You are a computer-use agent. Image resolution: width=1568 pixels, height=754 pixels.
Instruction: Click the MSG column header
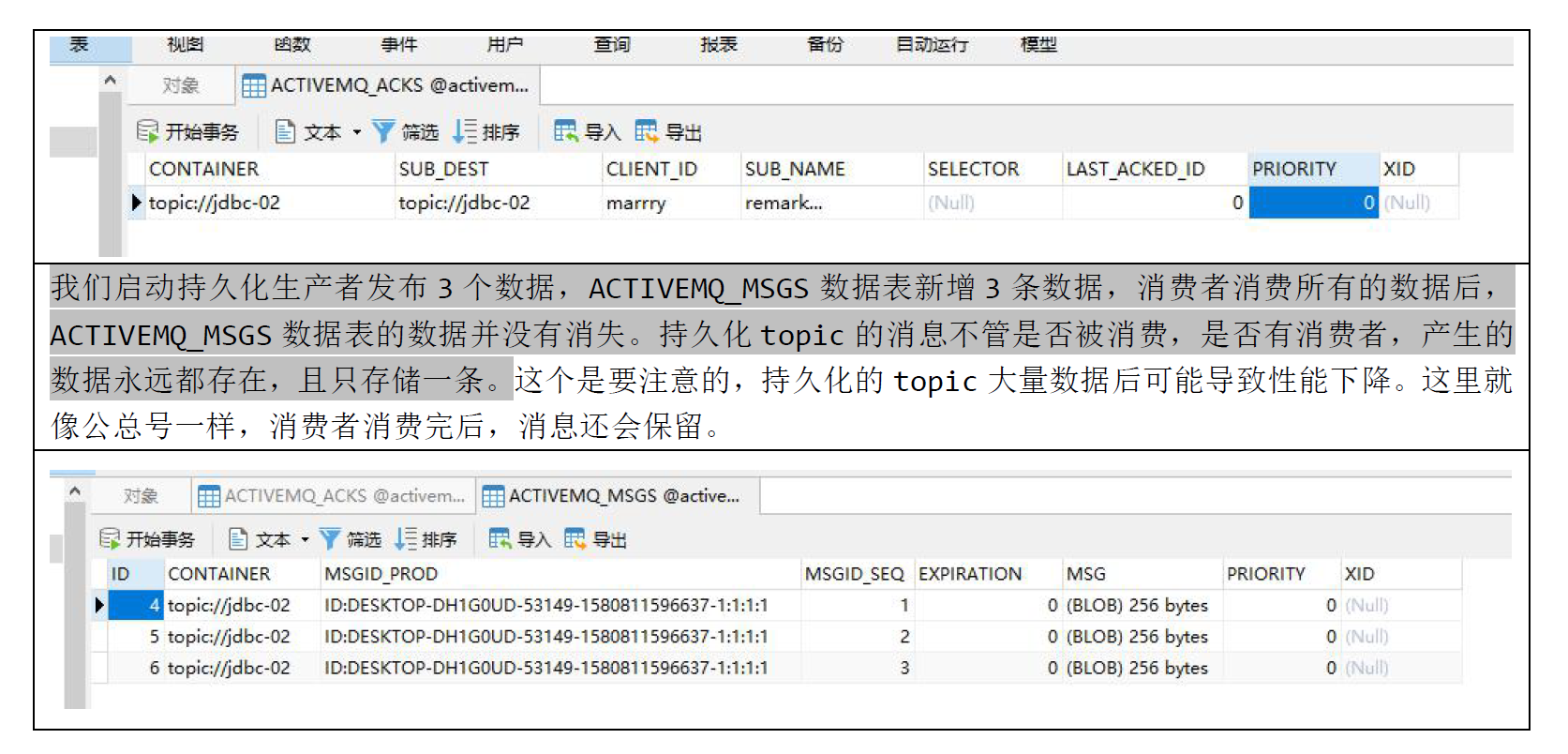click(1142, 574)
